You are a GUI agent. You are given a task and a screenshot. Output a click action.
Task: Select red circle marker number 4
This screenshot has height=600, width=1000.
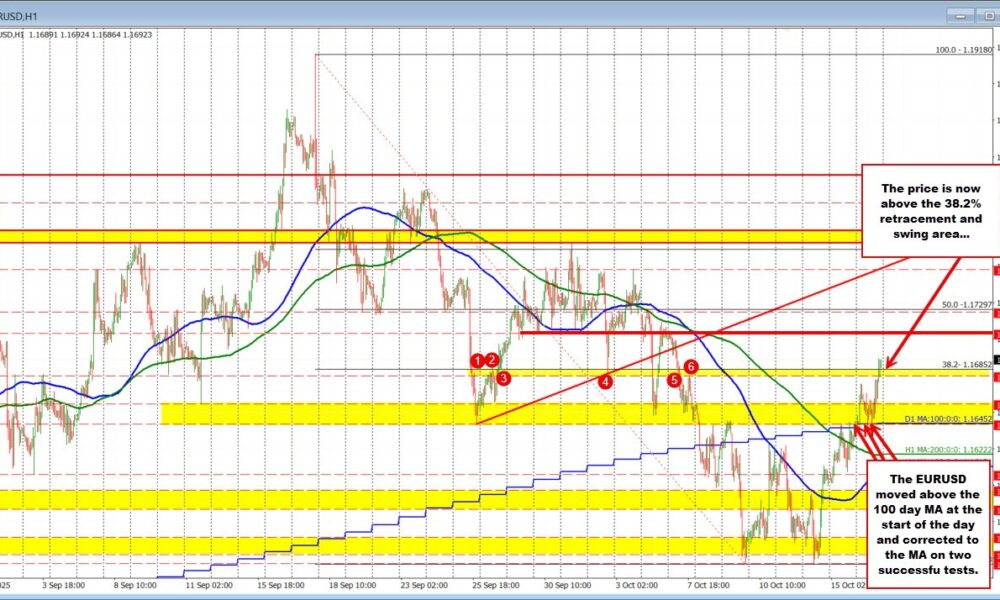click(604, 381)
